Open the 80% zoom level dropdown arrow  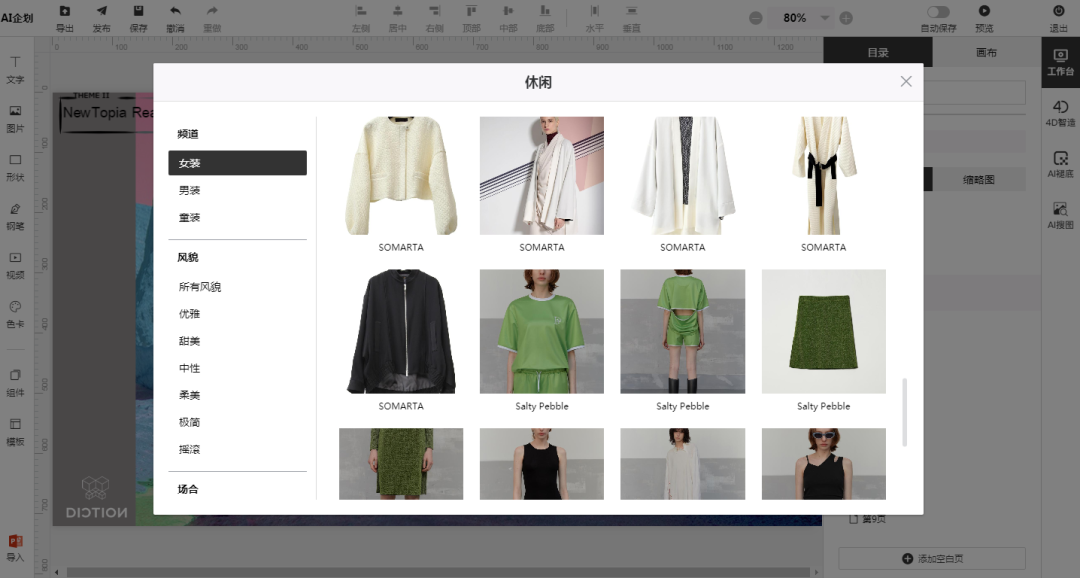(824, 19)
